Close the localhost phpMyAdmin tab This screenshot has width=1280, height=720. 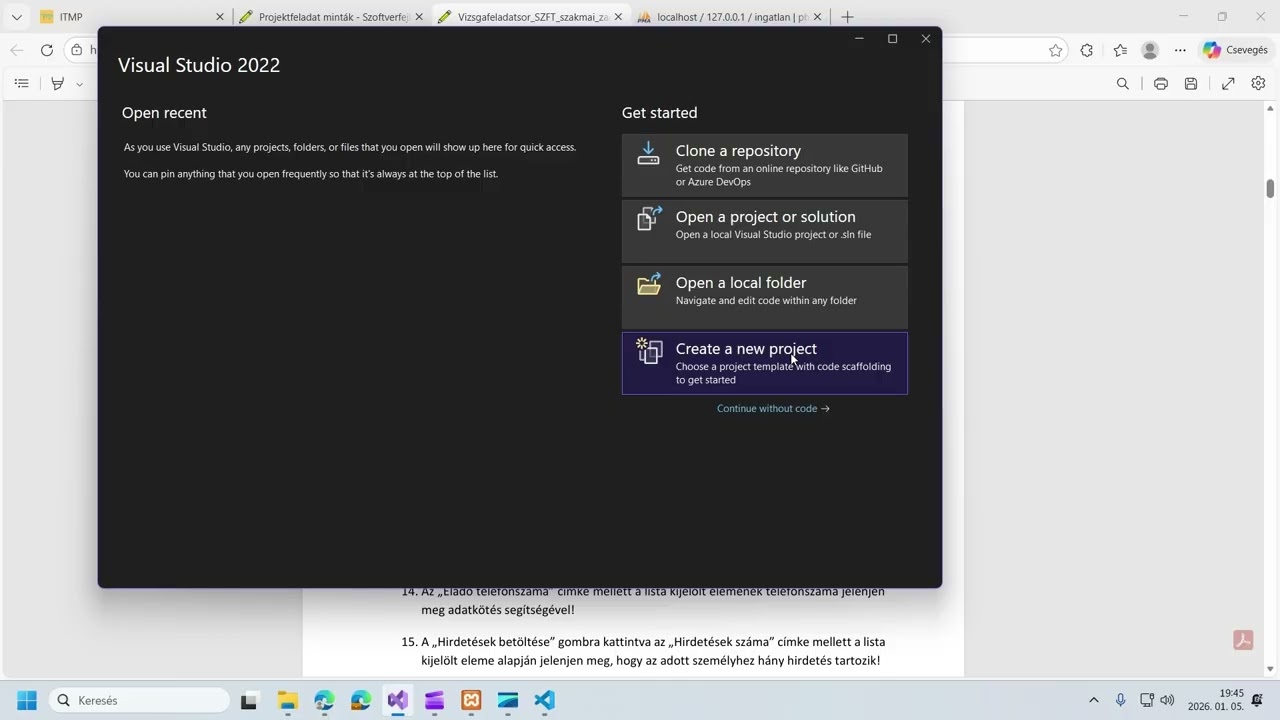[x=817, y=17]
